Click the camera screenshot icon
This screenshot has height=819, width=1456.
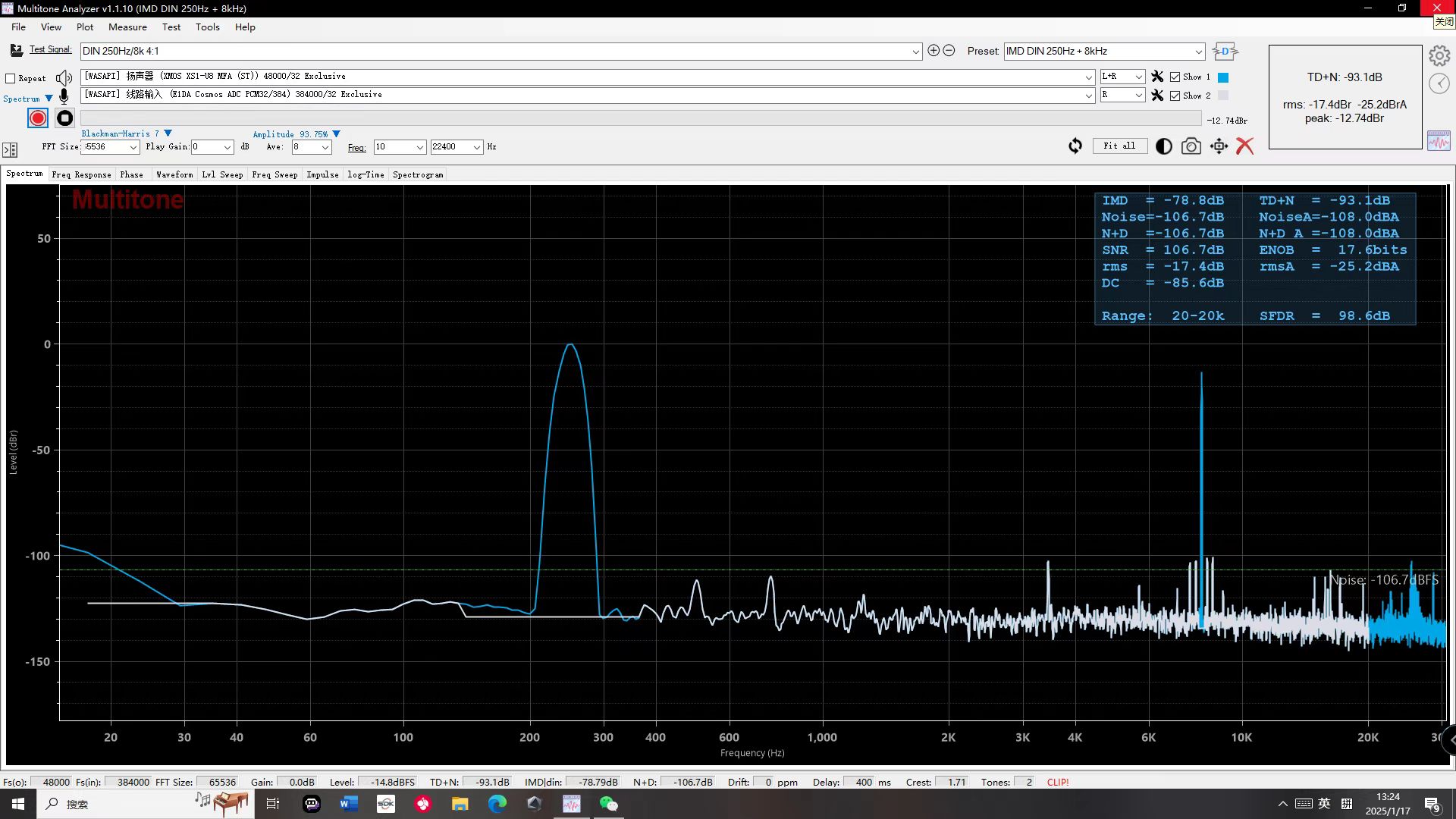pyautogui.click(x=1191, y=146)
